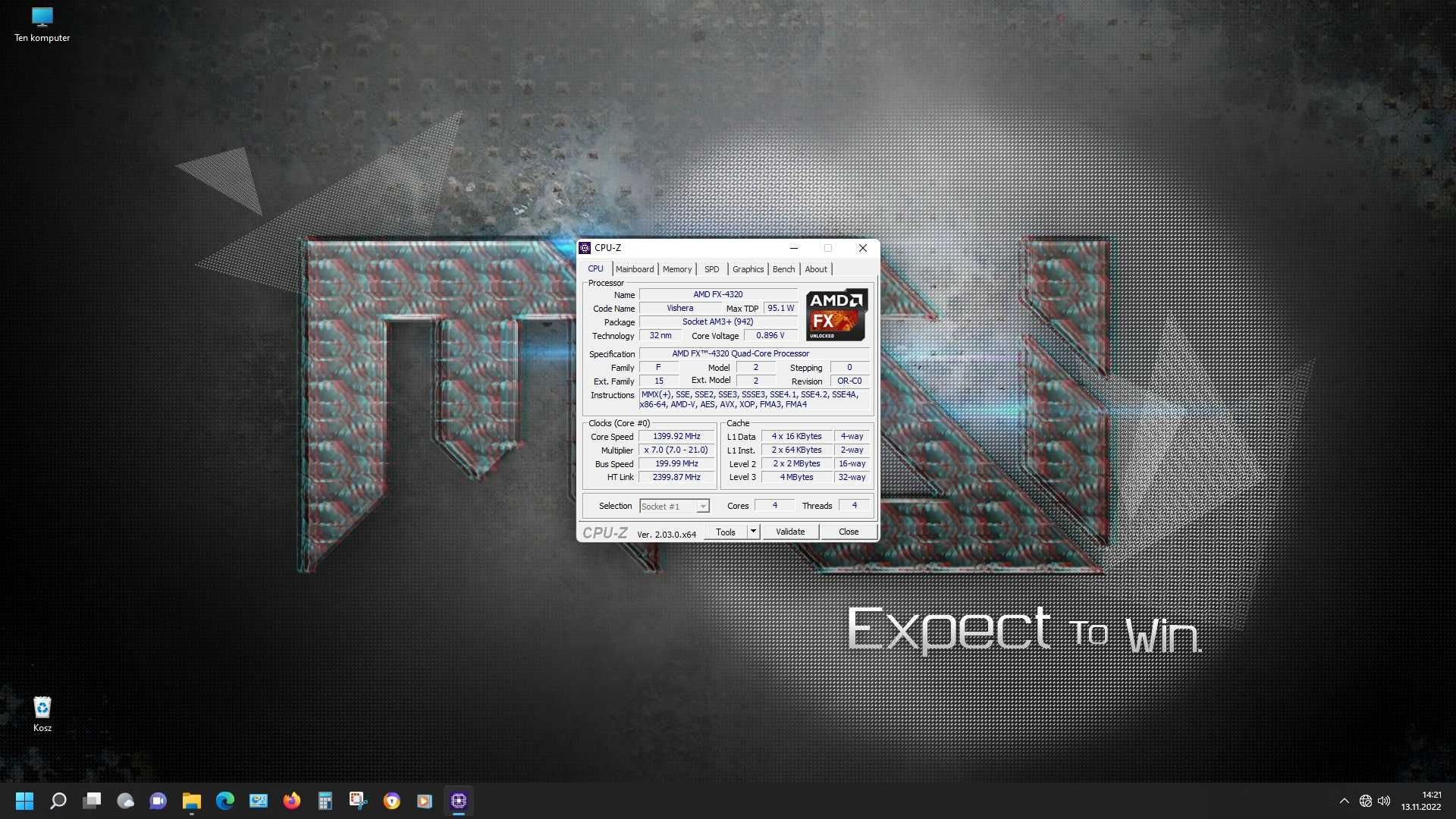Open File Explorer from taskbar
This screenshot has height=819, width=1456.
tap(191, 801)
